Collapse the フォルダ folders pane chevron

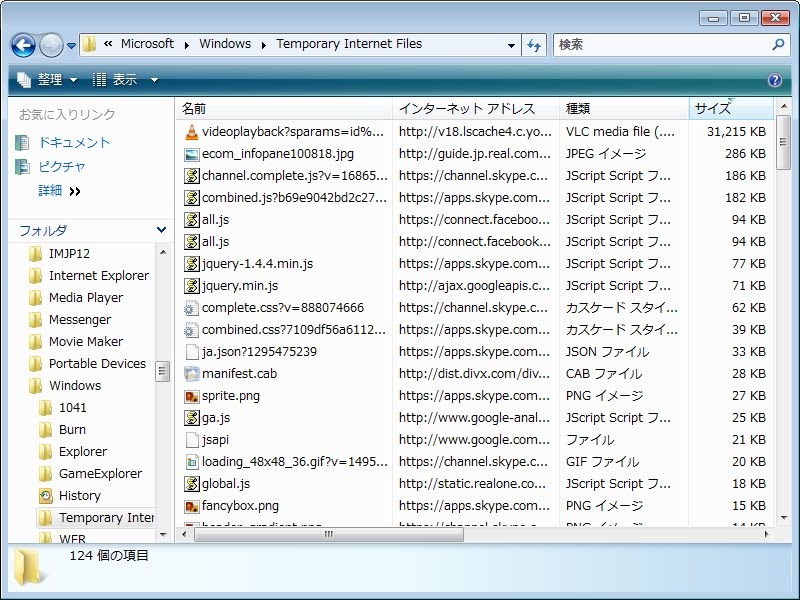pyautogui.click(x=161, y=230)
